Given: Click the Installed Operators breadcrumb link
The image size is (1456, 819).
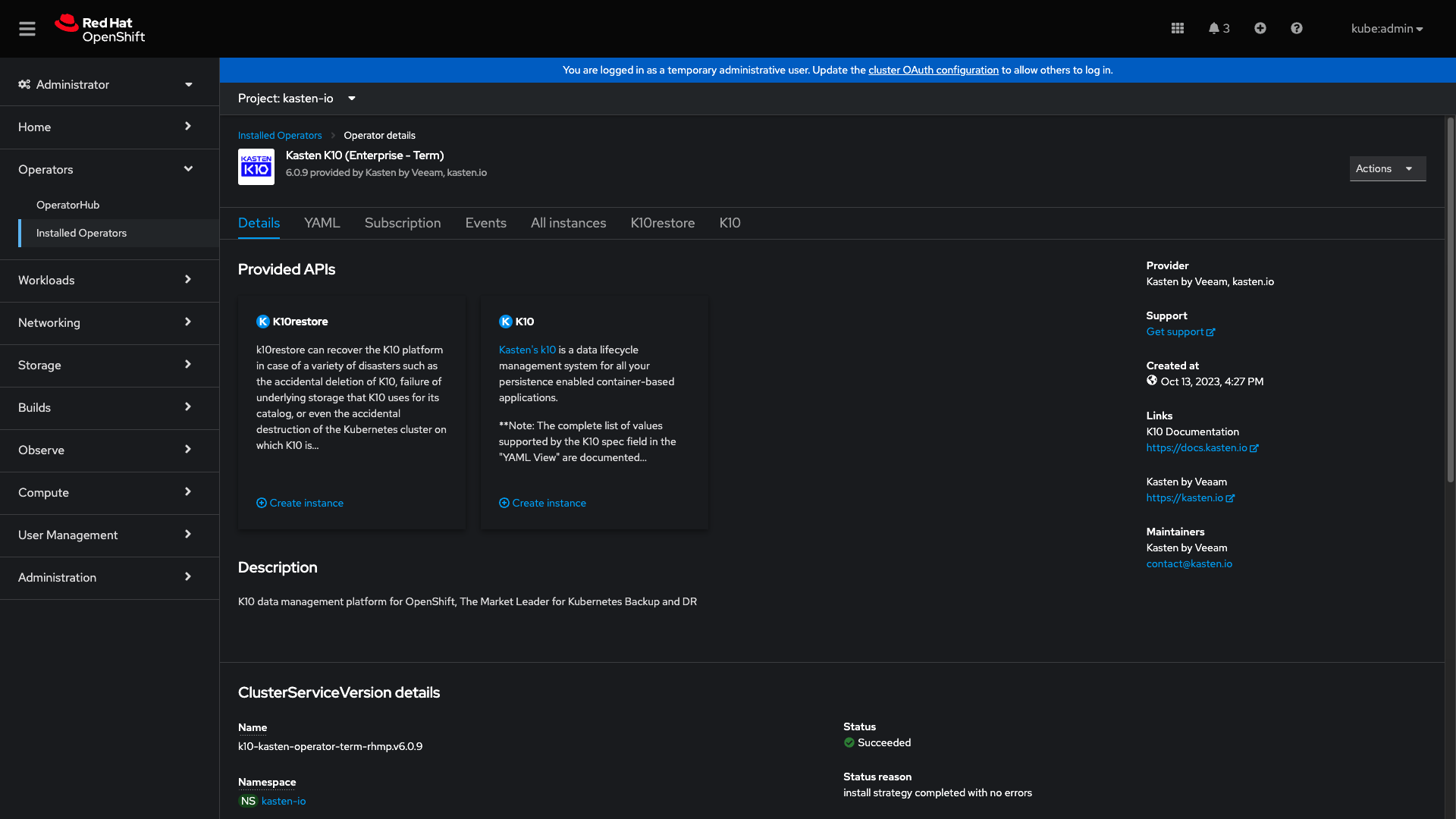Looking at the screenshot, I should 280,136.
